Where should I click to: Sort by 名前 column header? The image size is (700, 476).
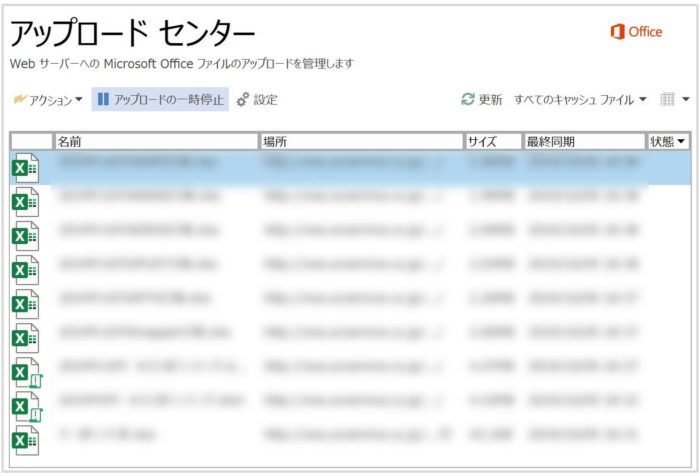click(x=156, y=142)
